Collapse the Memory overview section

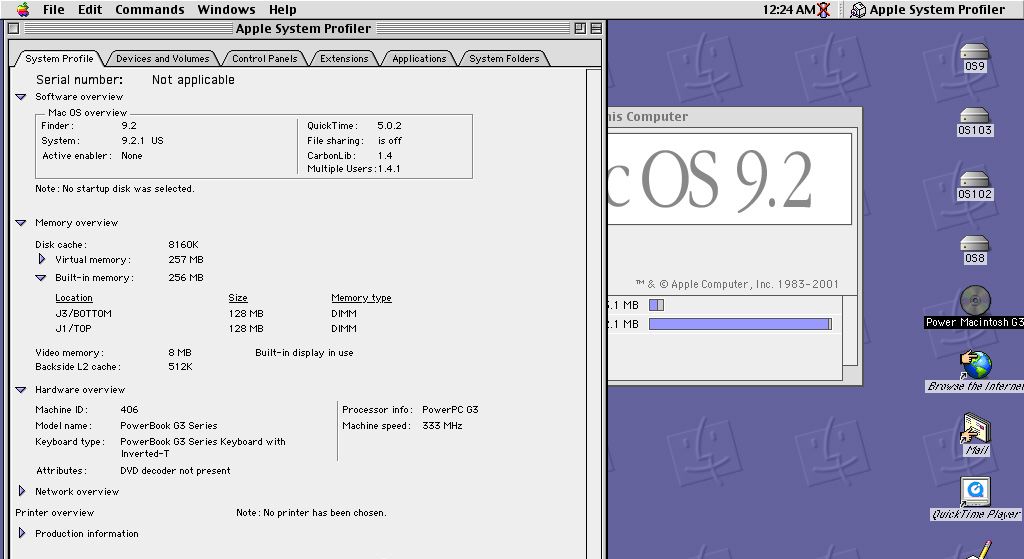point(21,223)
